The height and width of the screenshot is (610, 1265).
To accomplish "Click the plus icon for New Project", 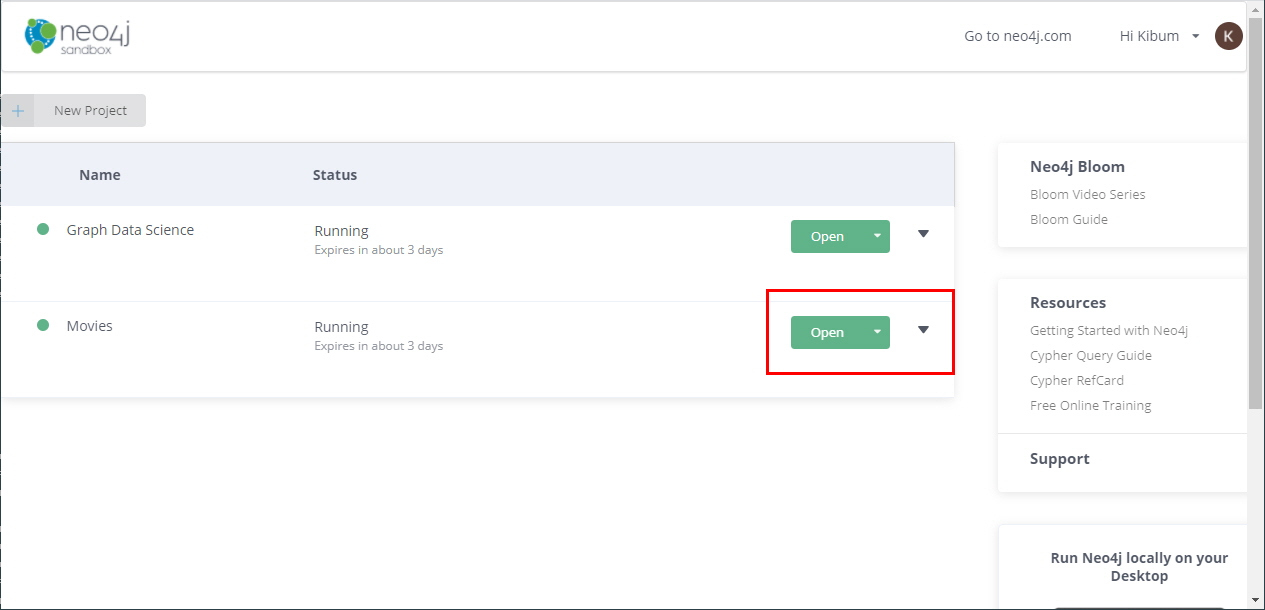I will point(18,111).
